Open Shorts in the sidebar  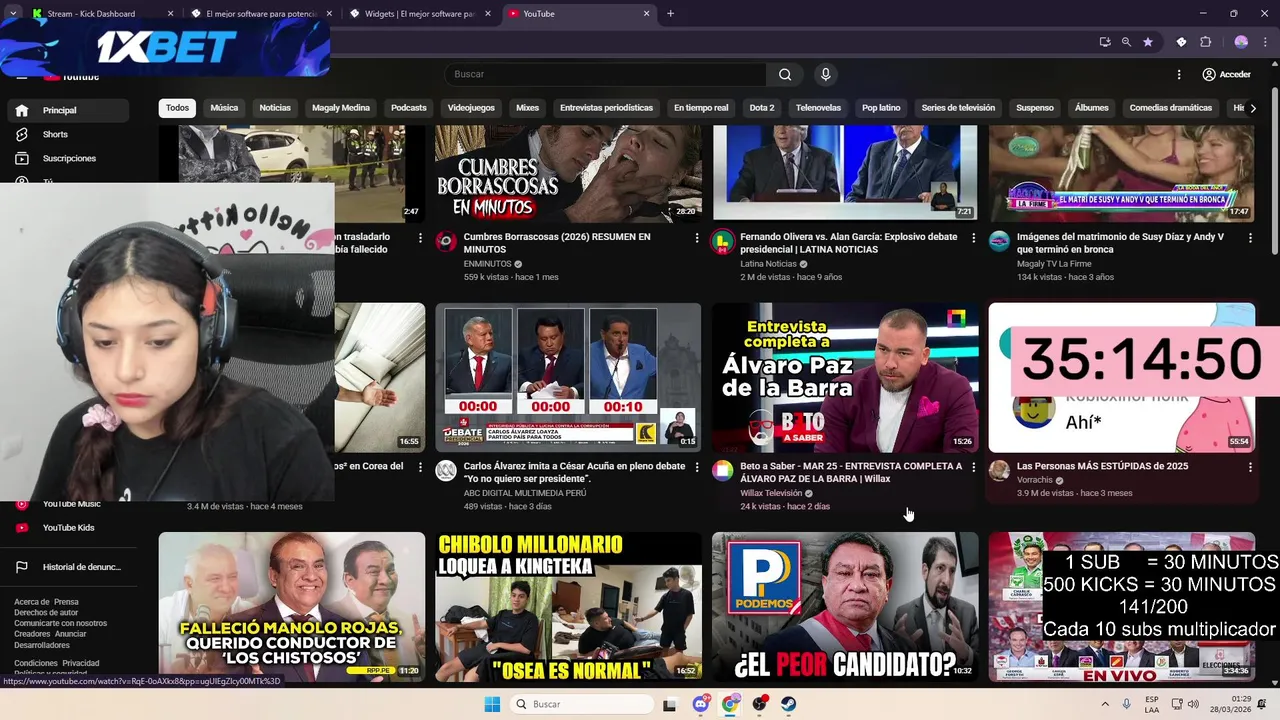[x=68, y=134]
